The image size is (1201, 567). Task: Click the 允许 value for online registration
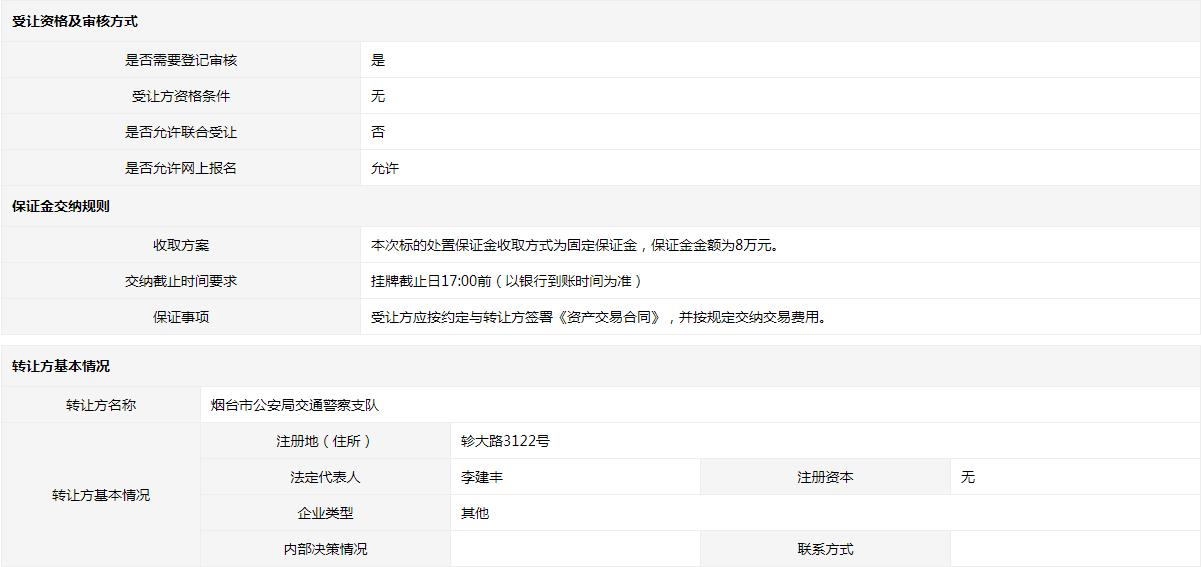[385, 168]
